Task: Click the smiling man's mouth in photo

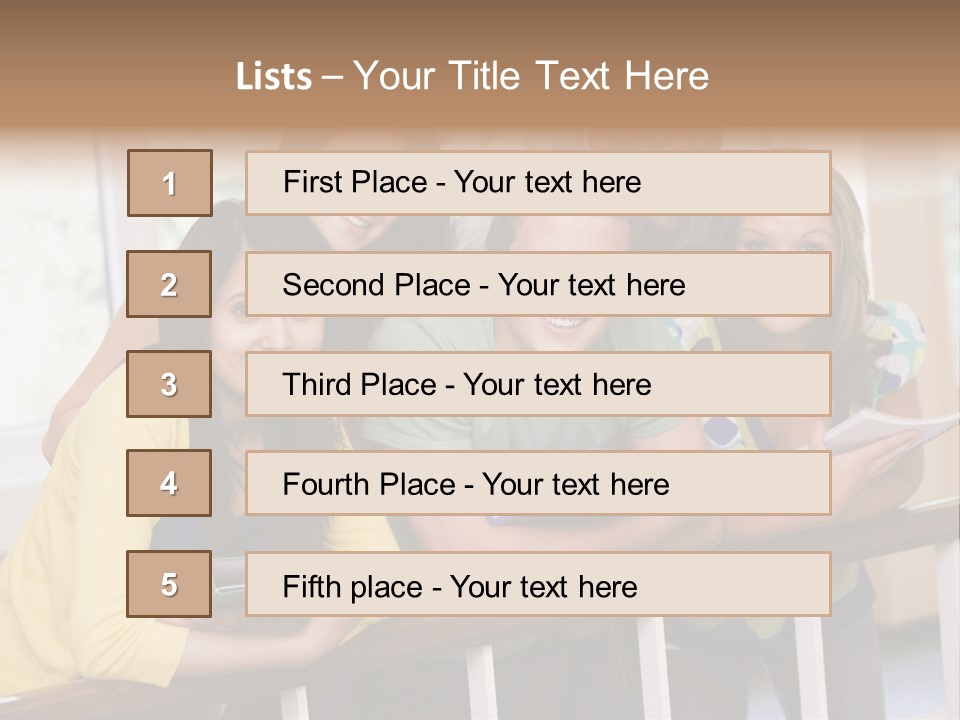Action: 566,324
